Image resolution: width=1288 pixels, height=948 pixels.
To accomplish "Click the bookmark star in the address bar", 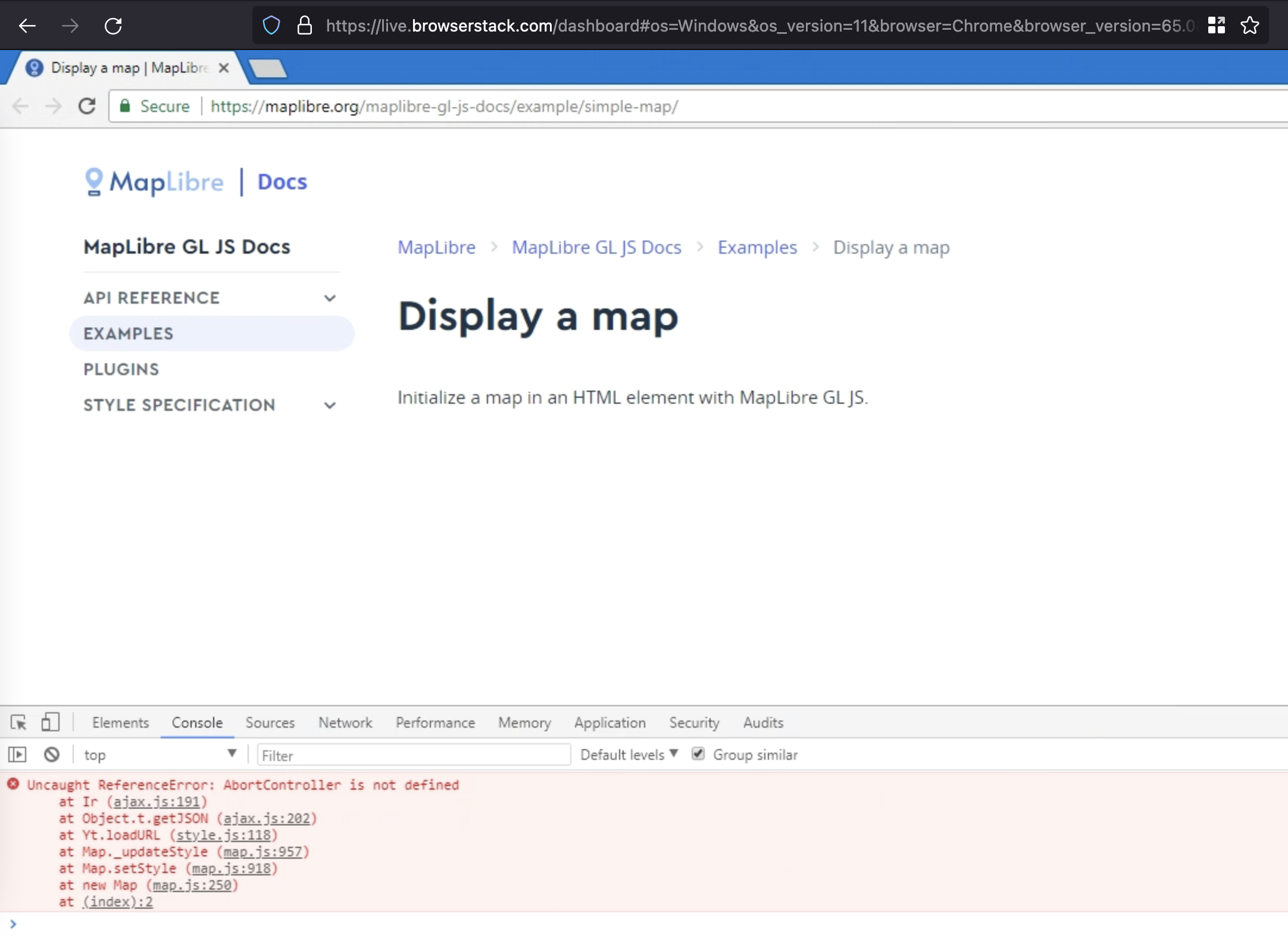I will click(x=1249, y=25).
